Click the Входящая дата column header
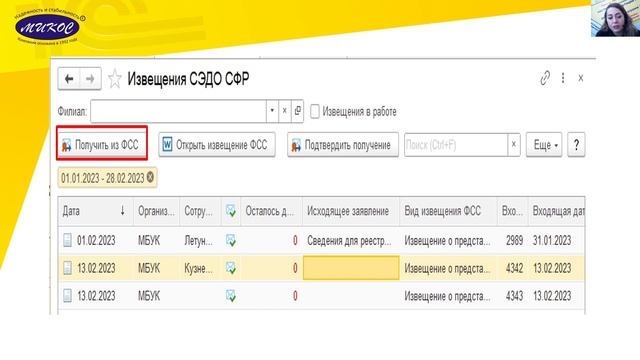This screenshot has width=640, height=360. pos(557,211)
